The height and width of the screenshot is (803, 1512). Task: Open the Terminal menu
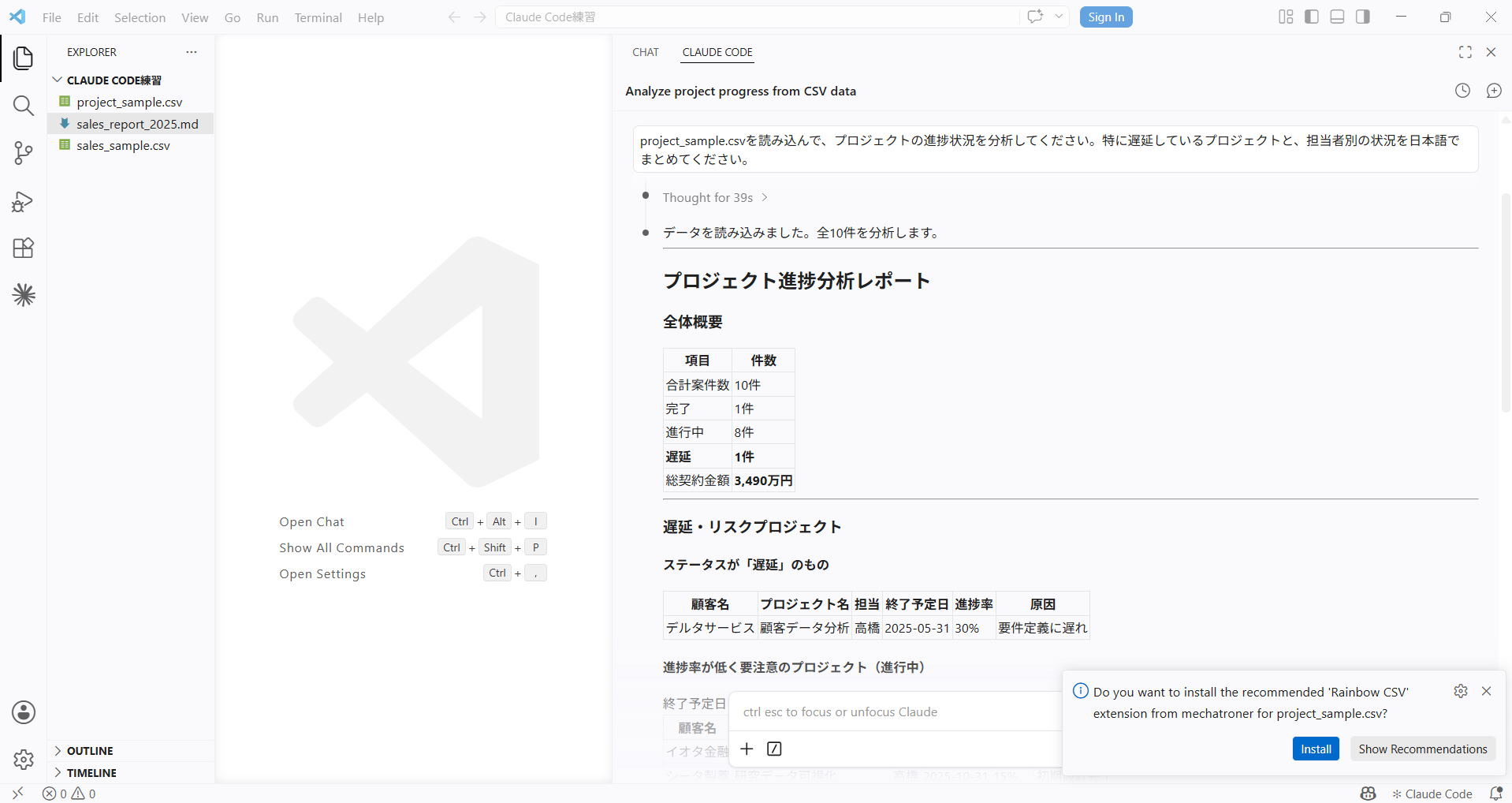[318, 17]
